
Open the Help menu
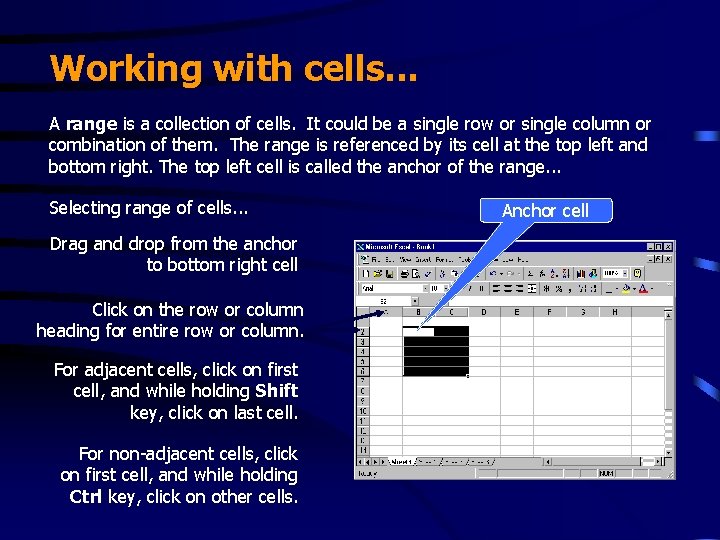pos(523,259)
